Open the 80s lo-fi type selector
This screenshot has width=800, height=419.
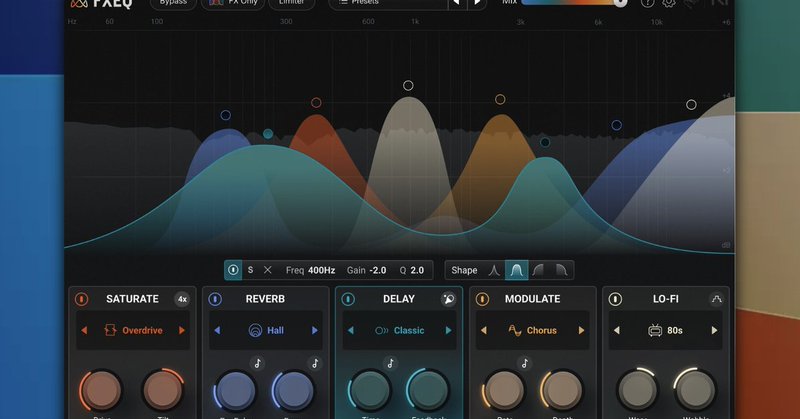665,331
